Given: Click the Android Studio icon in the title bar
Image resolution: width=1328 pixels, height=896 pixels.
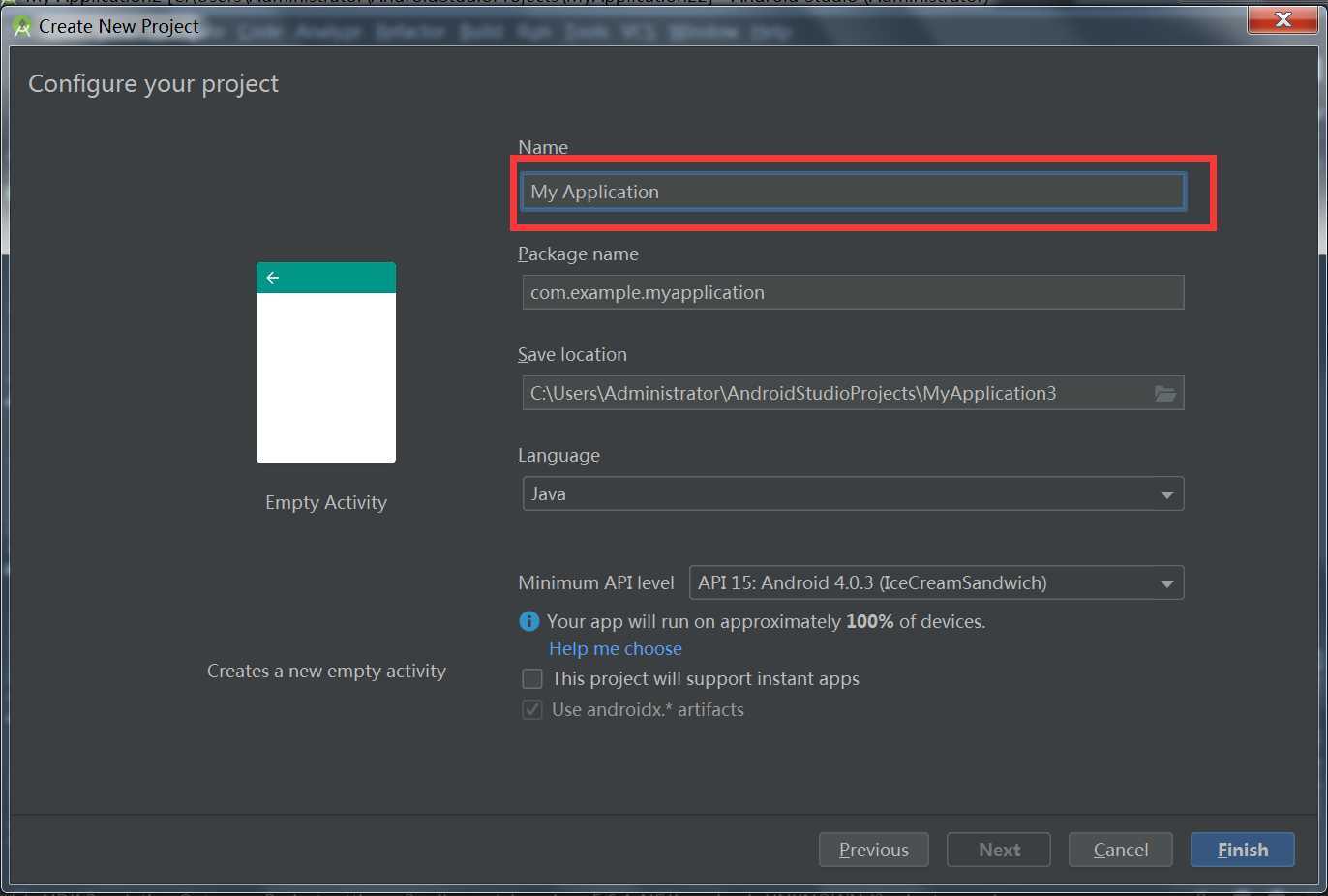Looking at the screenshot, I should 21,27.
